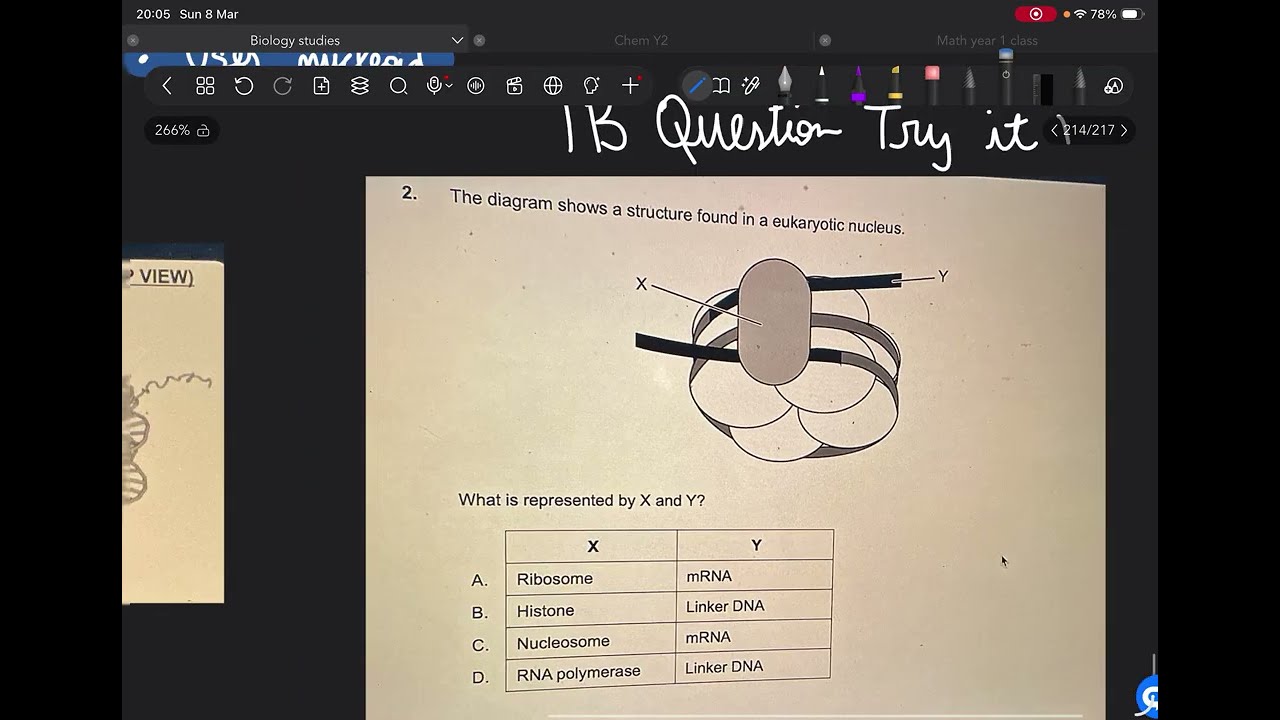Go to the previous page arrow
Image resolution: width=1280 pixels, height=720 pixels.
point(1054,130)
